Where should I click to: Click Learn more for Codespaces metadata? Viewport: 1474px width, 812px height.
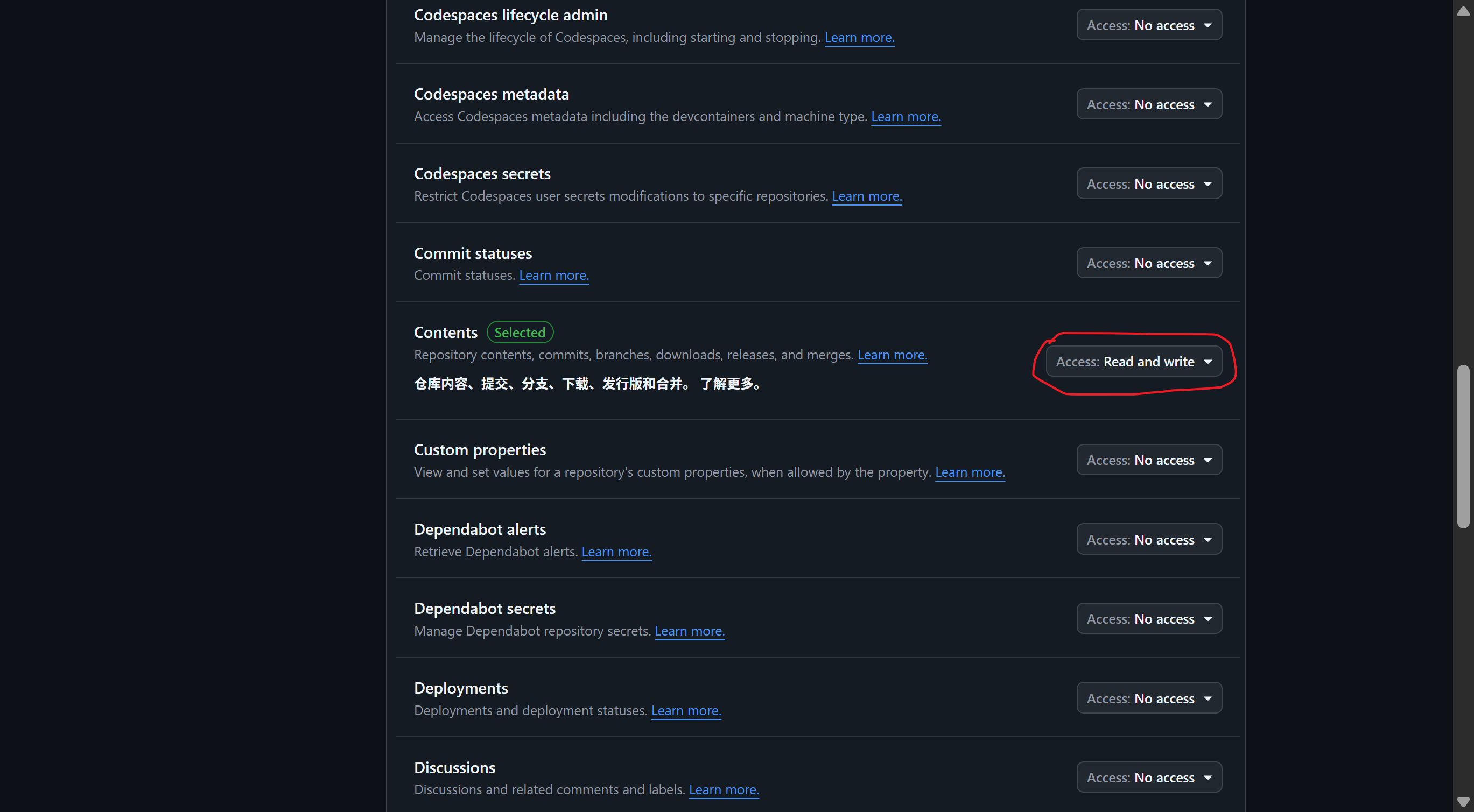(905, 117)
